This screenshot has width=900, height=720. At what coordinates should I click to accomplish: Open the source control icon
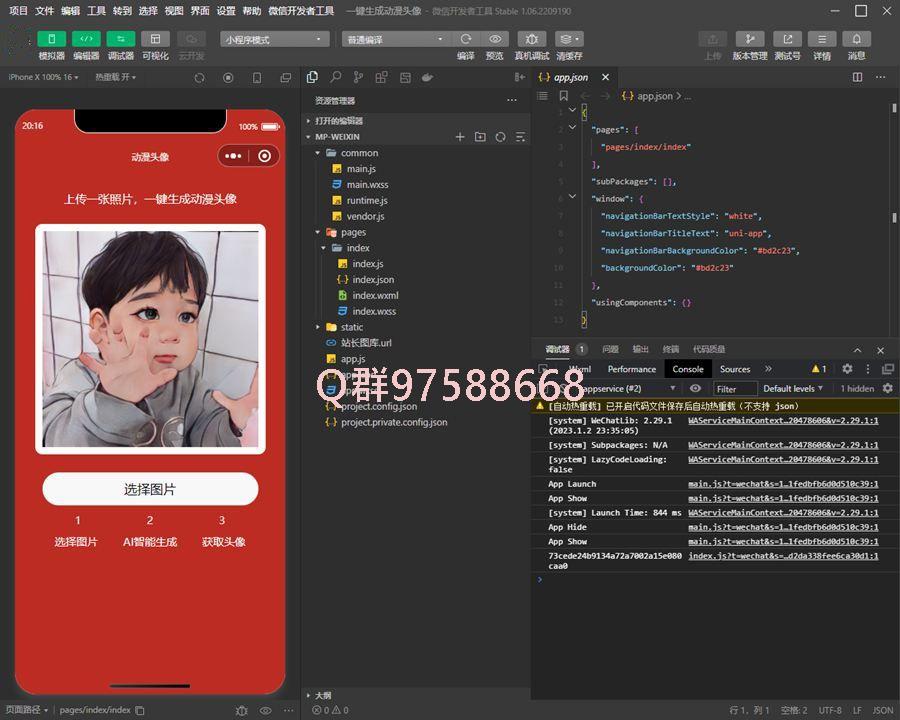358,77
